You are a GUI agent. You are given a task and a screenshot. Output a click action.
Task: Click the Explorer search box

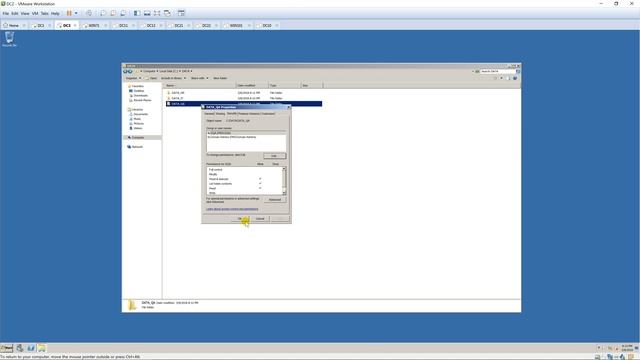[498, 71]
